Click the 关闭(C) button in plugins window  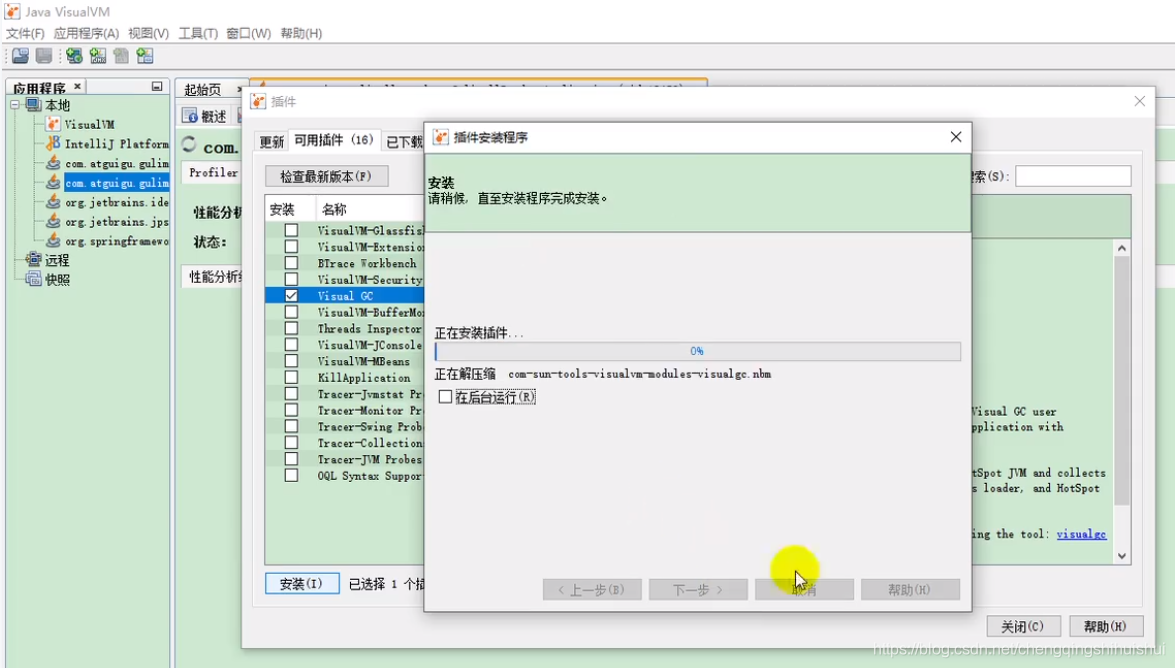pyautogui.click(x=1022, y=626)
